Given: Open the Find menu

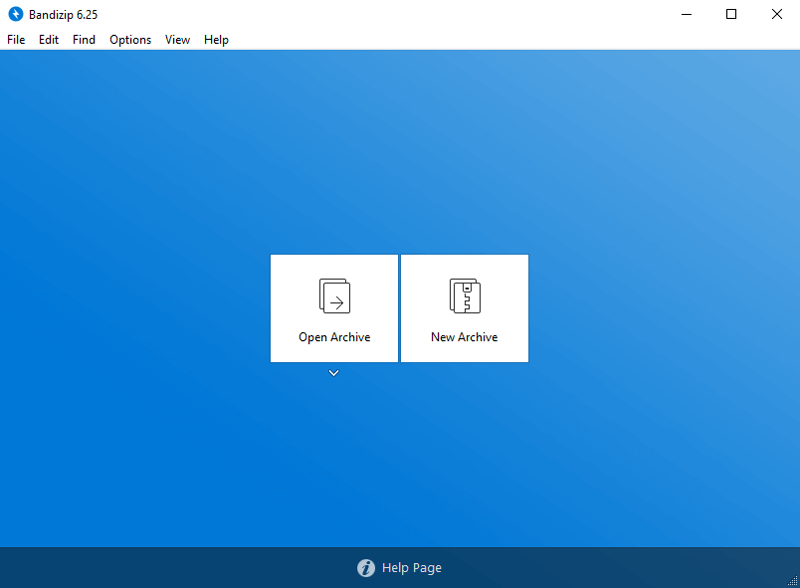Looking at the screenshot, I should (x=84, y=40).
